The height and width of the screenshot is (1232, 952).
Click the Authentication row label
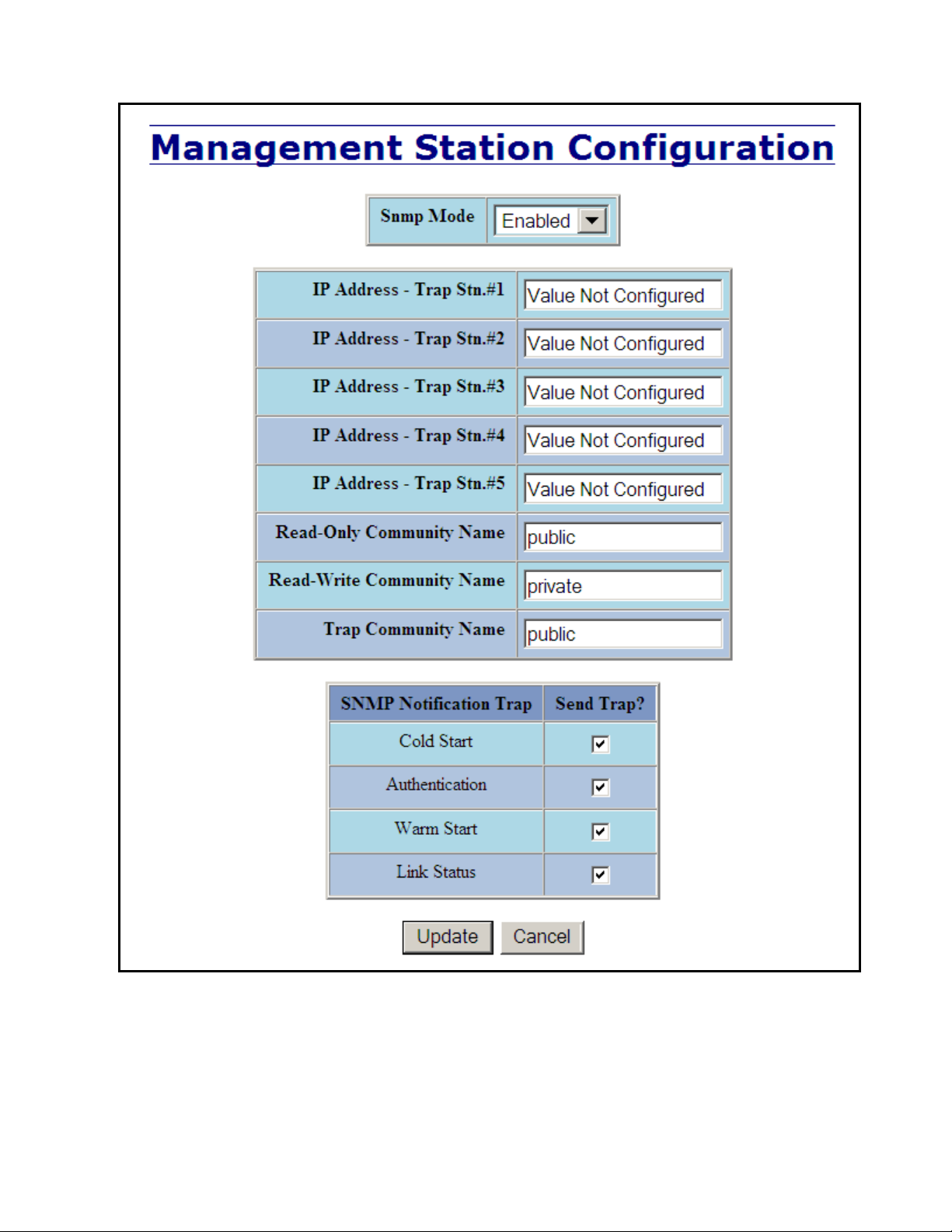tap(437, 784)
